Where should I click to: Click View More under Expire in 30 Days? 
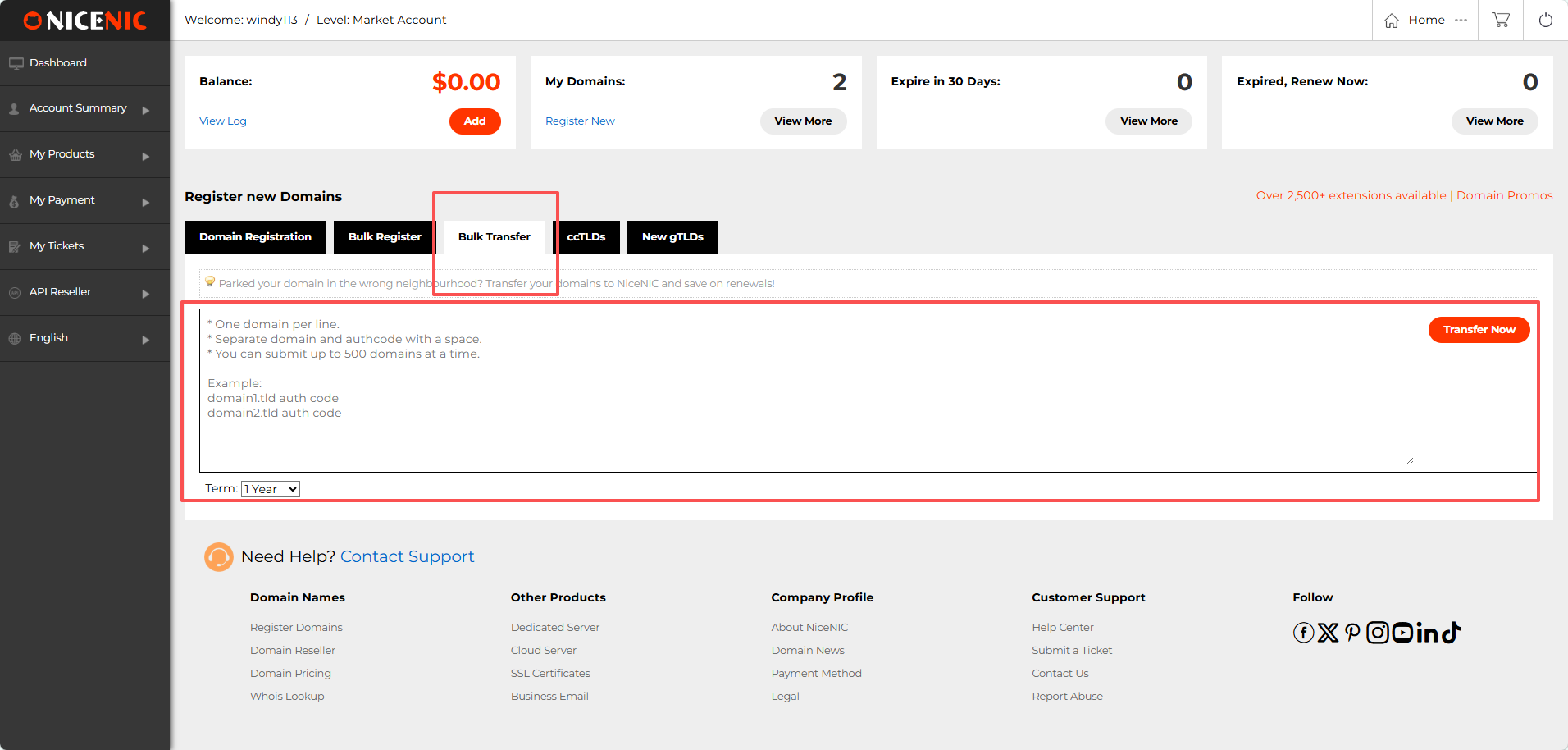(x=1149, y=121)
